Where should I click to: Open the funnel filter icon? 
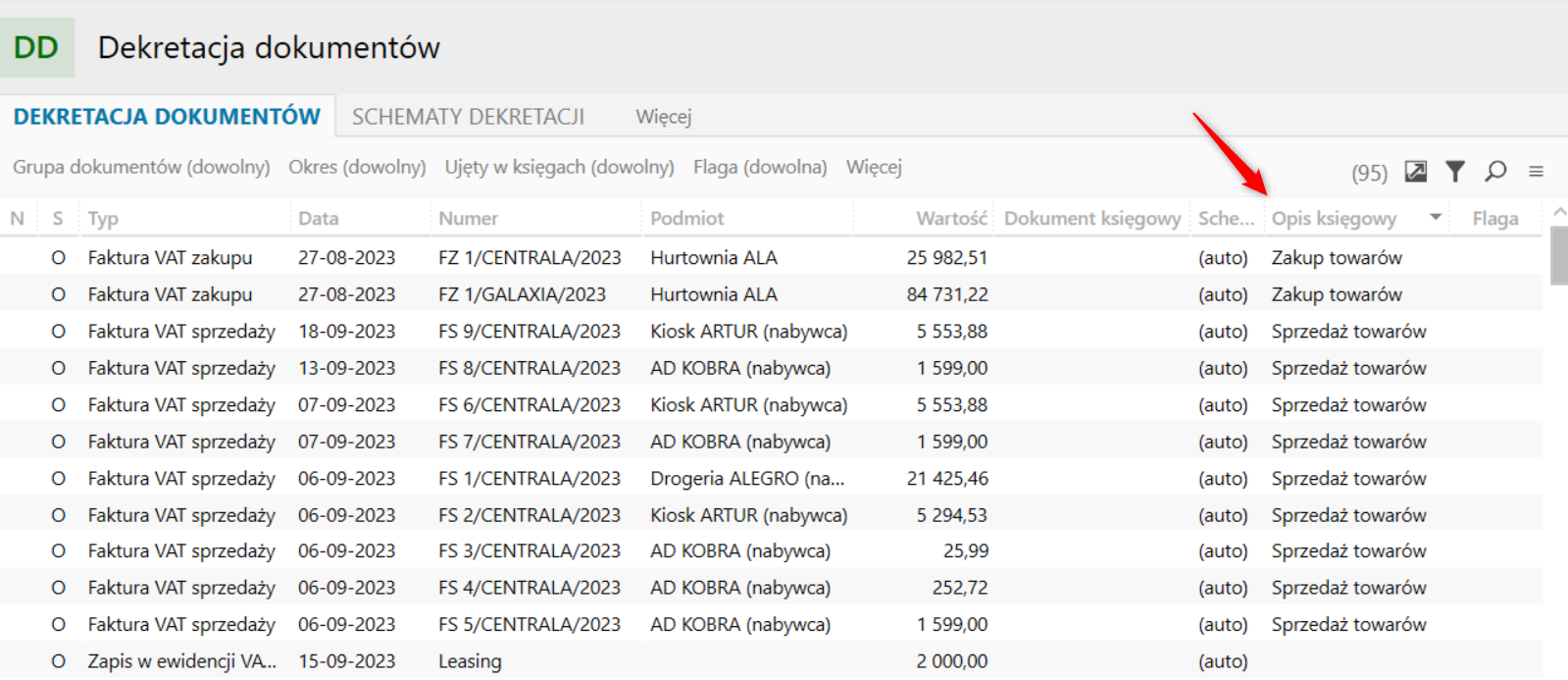1455,172
